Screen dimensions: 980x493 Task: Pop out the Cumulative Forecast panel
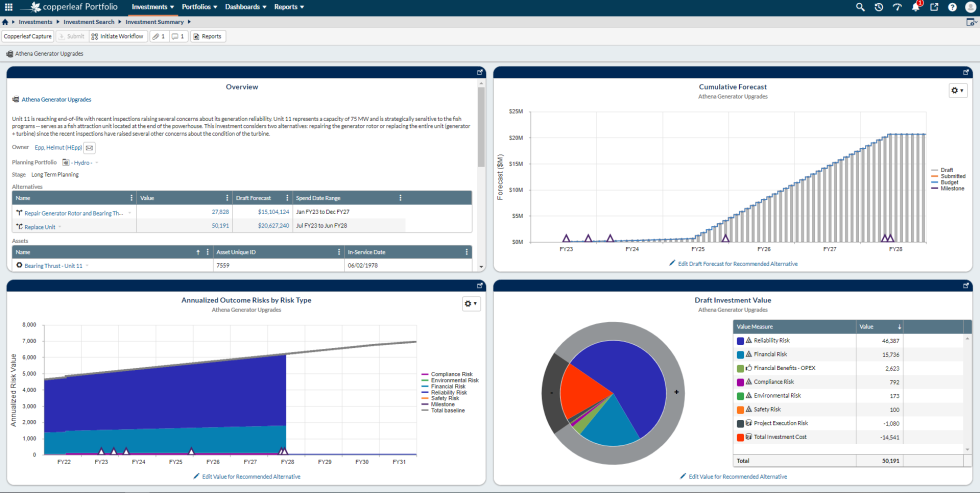click(x=966, y=72)
